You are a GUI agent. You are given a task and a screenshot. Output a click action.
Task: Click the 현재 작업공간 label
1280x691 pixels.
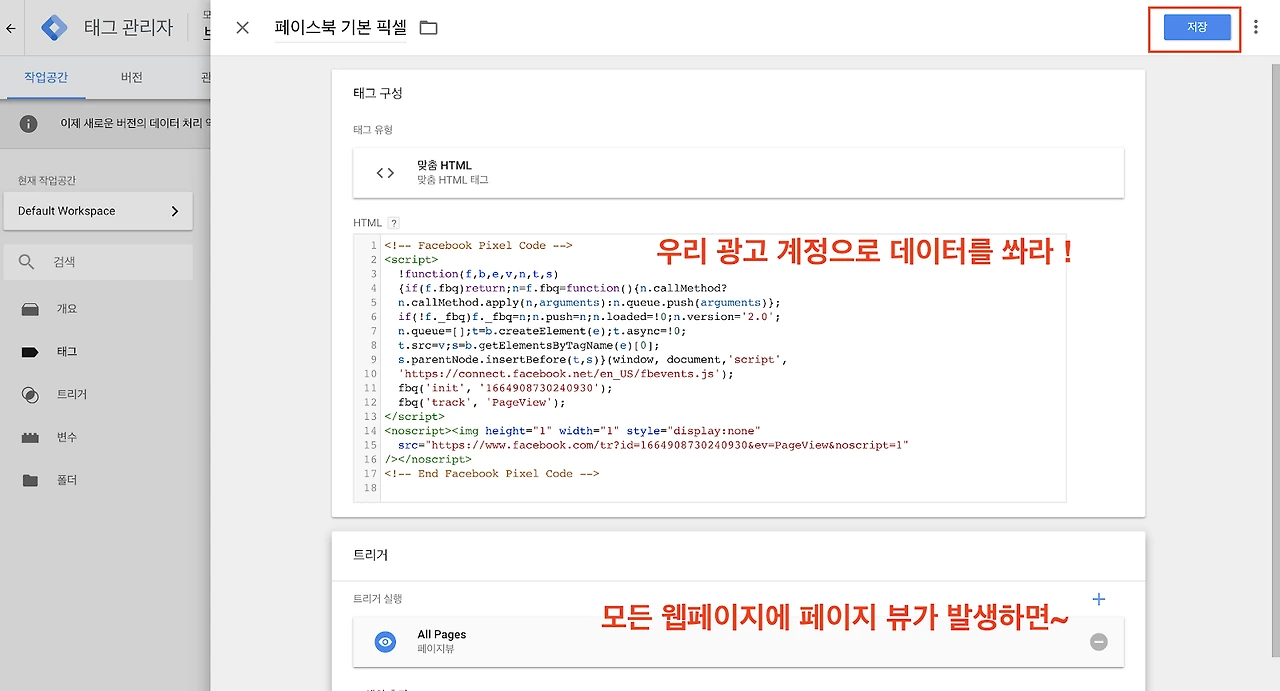[47, 181]
